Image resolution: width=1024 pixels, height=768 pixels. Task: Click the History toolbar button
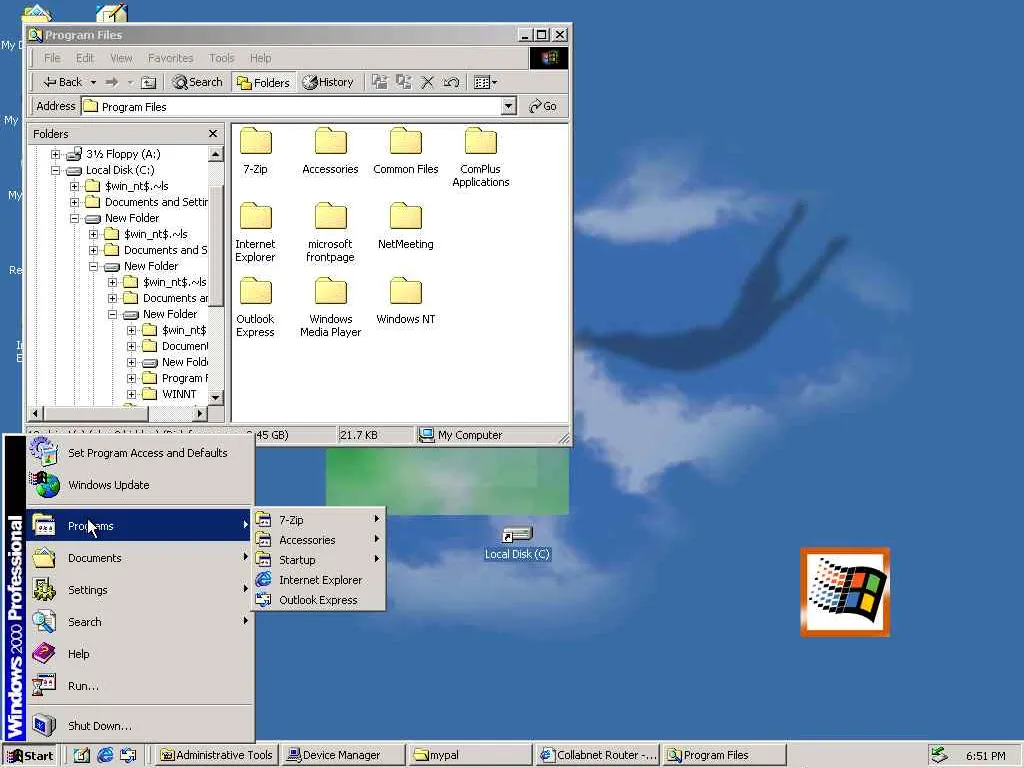(x=327, y=82)
